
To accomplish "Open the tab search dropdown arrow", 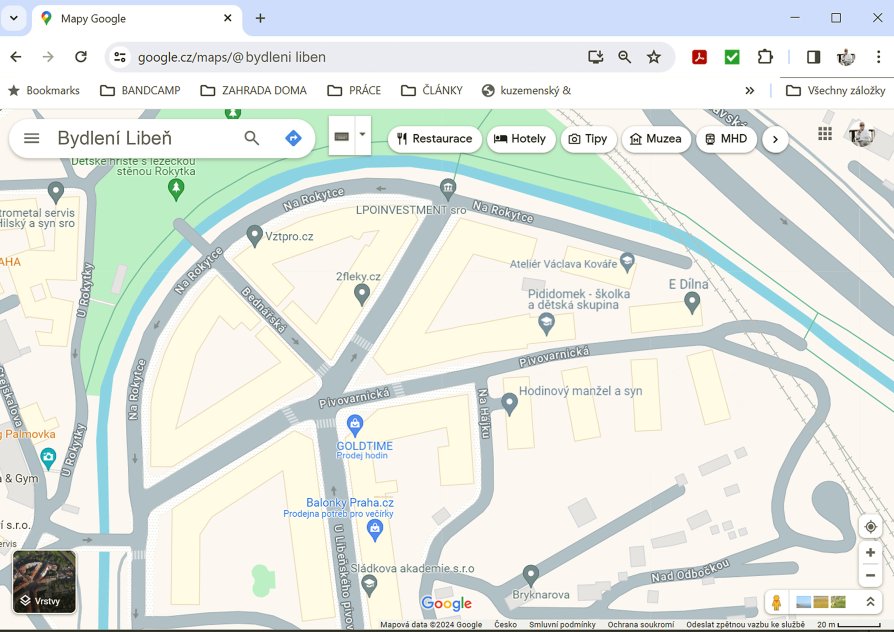I will click(x=14, y=18).
